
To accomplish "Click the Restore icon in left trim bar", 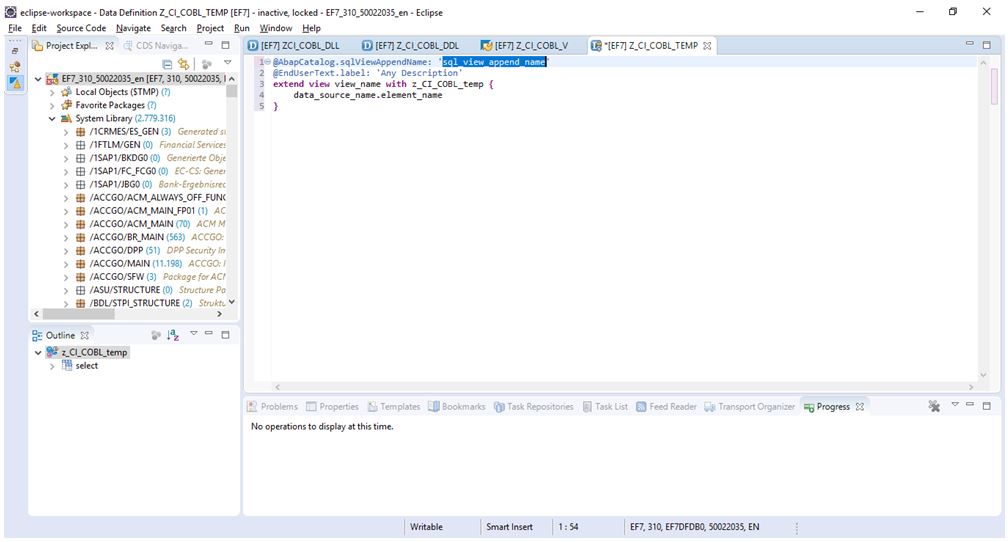I will point(15,51).
